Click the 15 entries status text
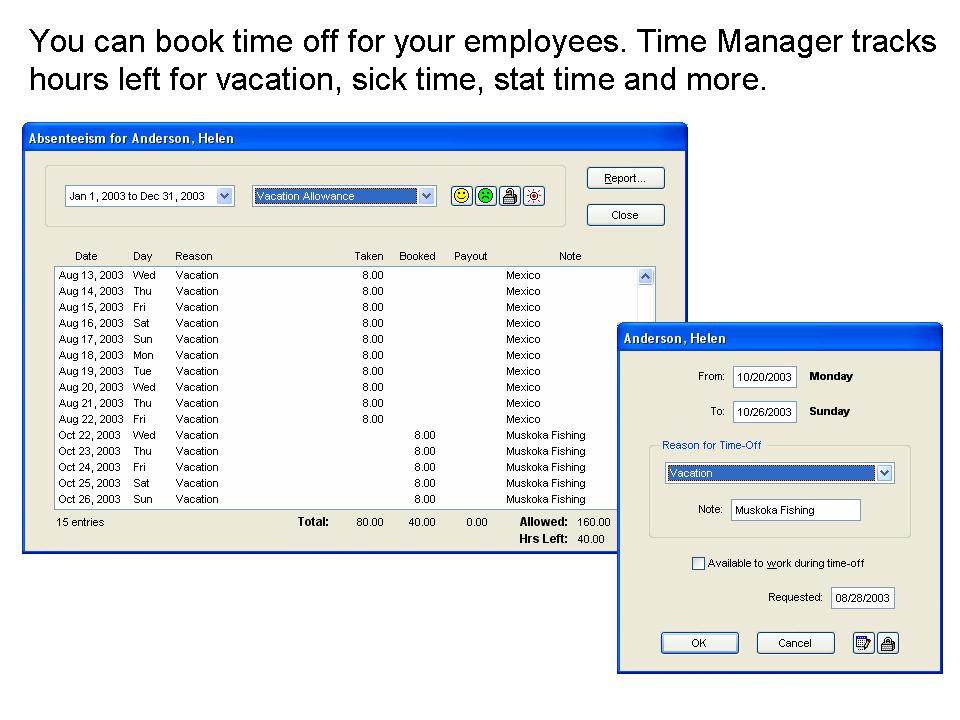The height and width of the screenshot is (720, 960). (x=80, y=522)
